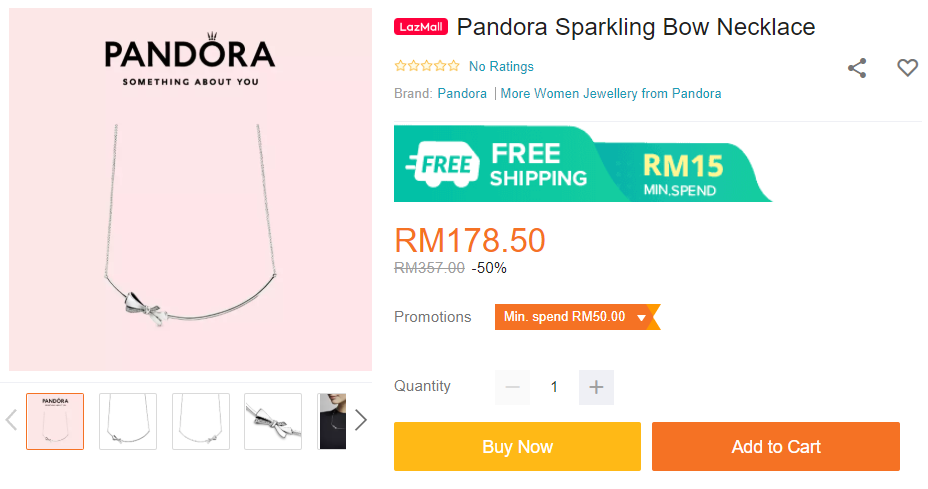The width and height of the screenshot is (928, 489).
Task: Click the star rating icons
Action: tap(427, 67)
